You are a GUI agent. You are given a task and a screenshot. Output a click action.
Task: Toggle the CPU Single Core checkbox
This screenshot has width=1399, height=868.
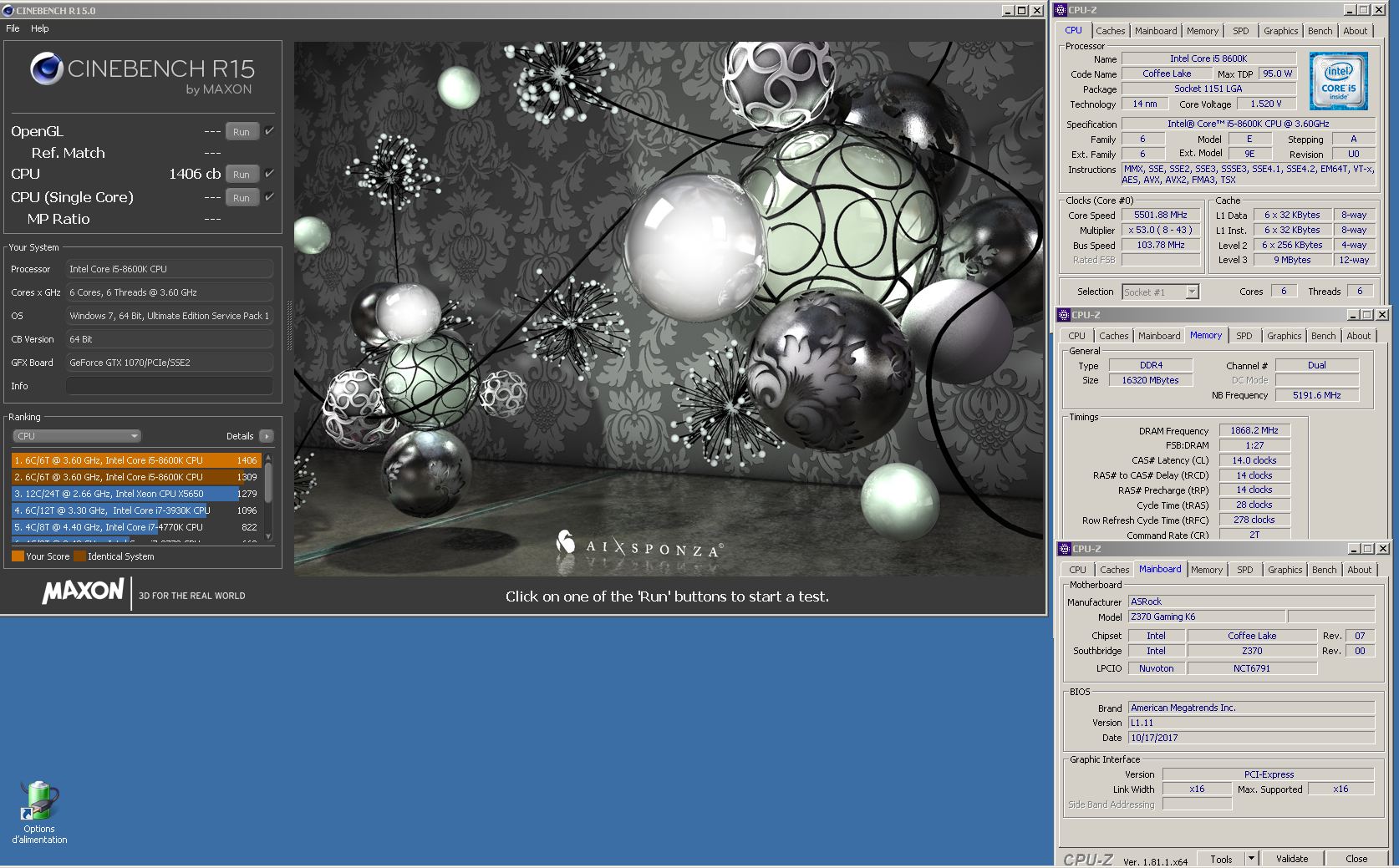269,197
